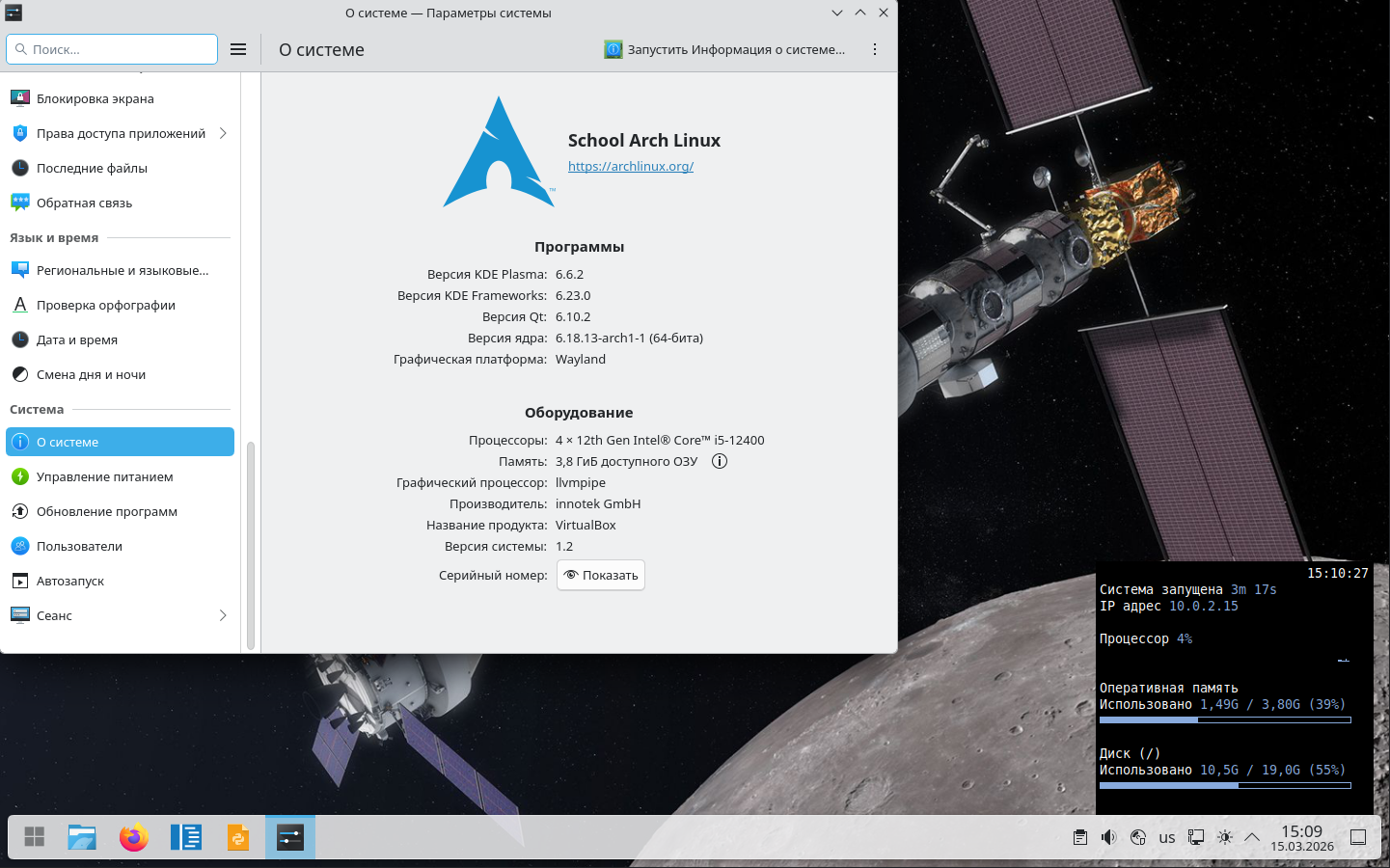Click the info icon next to Память
Image resolution: width=1390 pixels, height=868 pixels.
(x=720, y=461)
